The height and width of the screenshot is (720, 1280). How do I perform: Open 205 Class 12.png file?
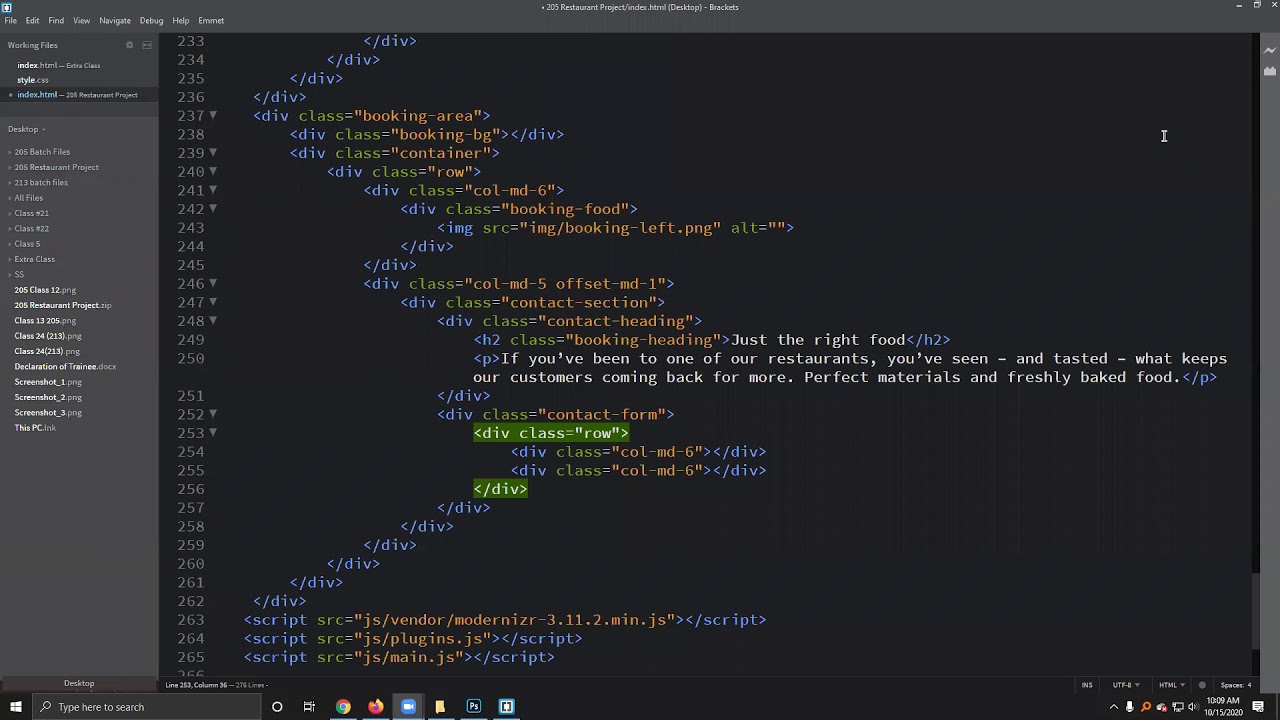[x=45, y=290]
